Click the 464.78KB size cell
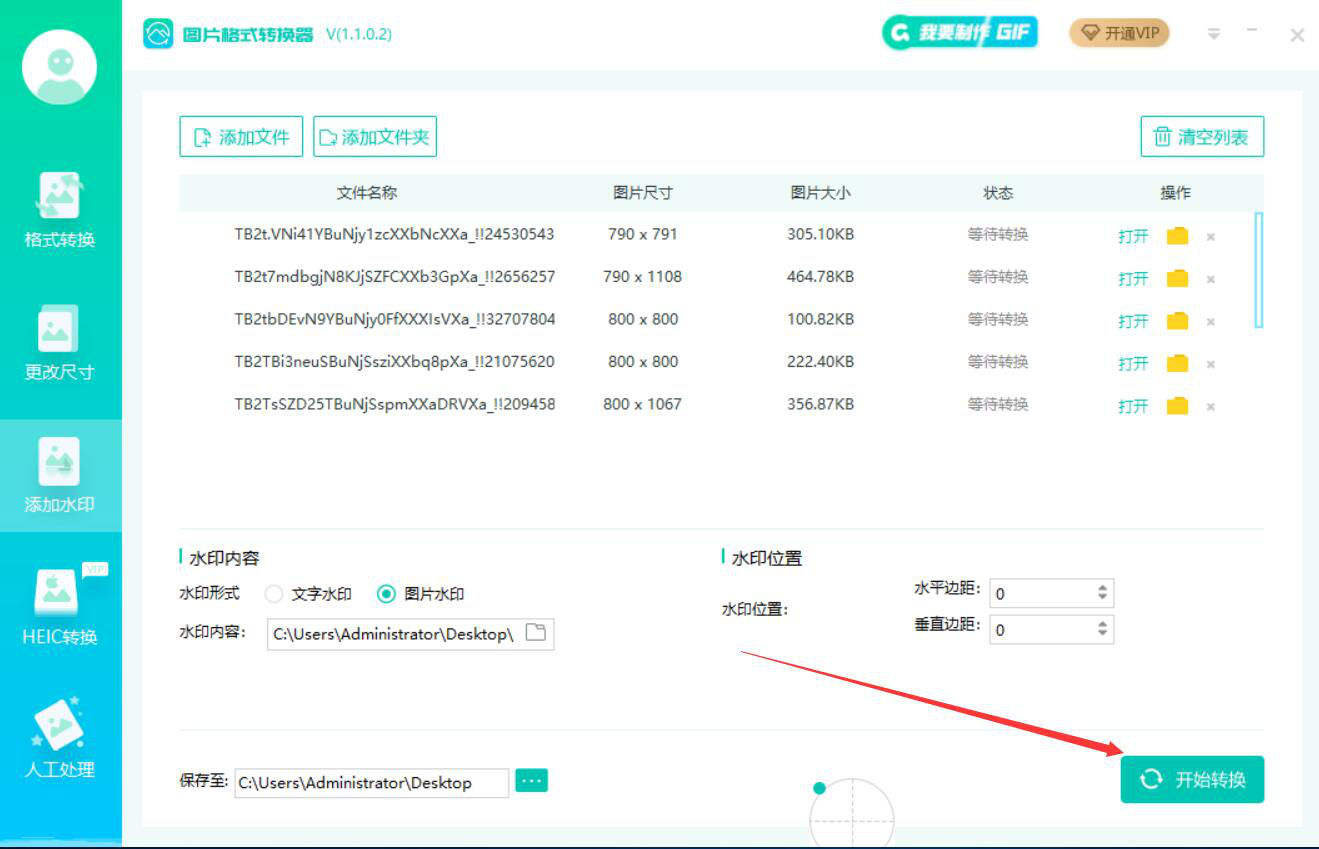1319x849 pixels. click(x=821, y=277)
